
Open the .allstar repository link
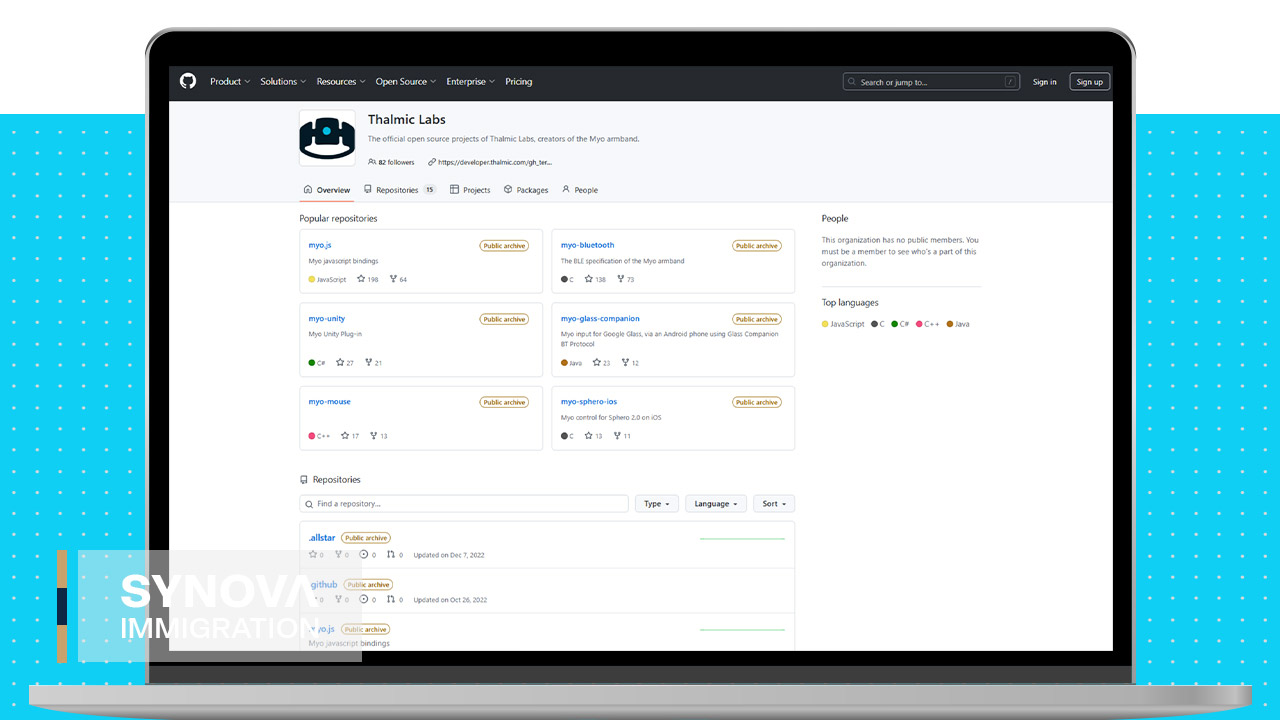(x=322, y=538)
